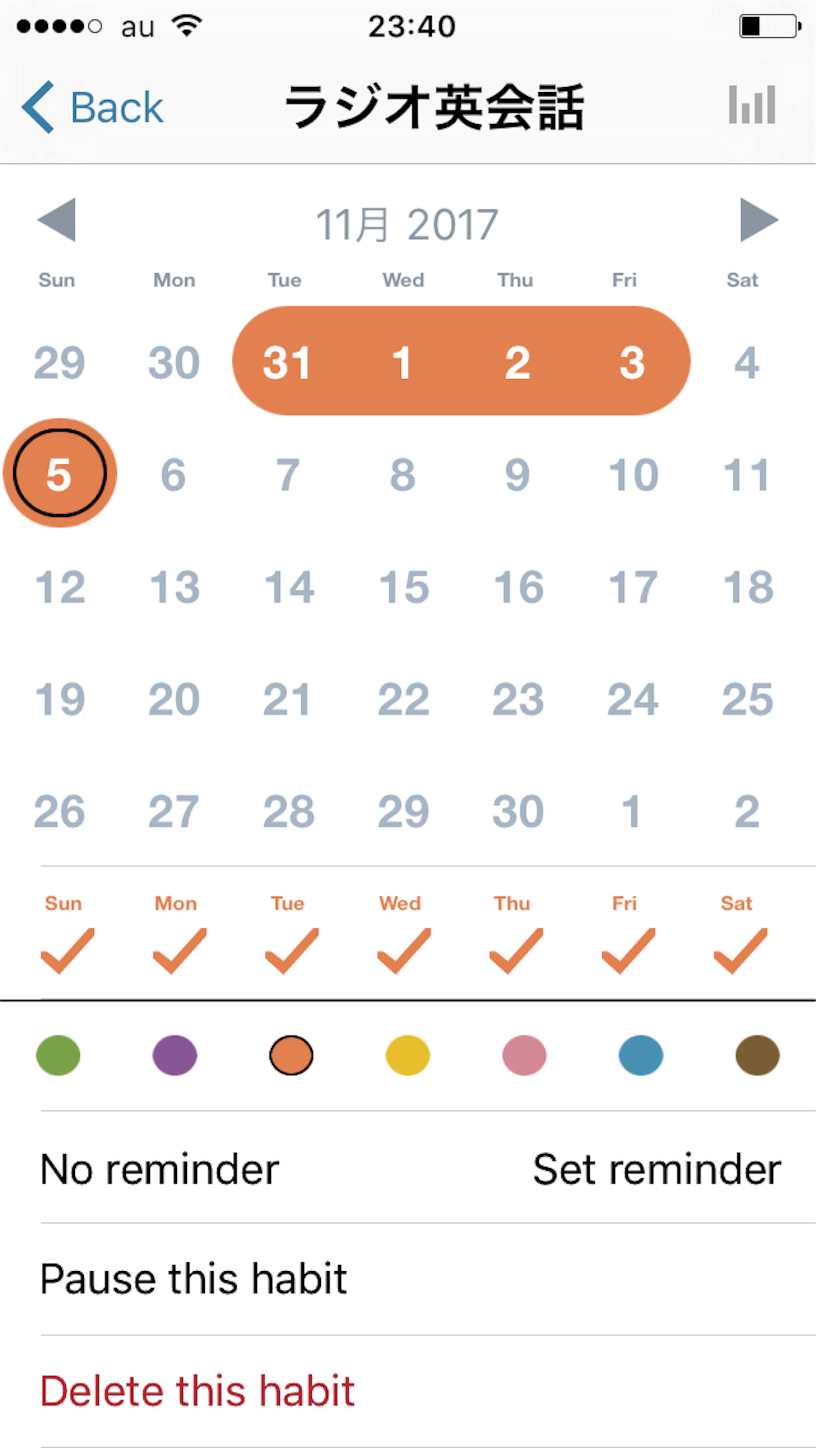Toggle the Friday weekday checkmark
Screen dimensions: 816x1448
(x=628, y=950)
